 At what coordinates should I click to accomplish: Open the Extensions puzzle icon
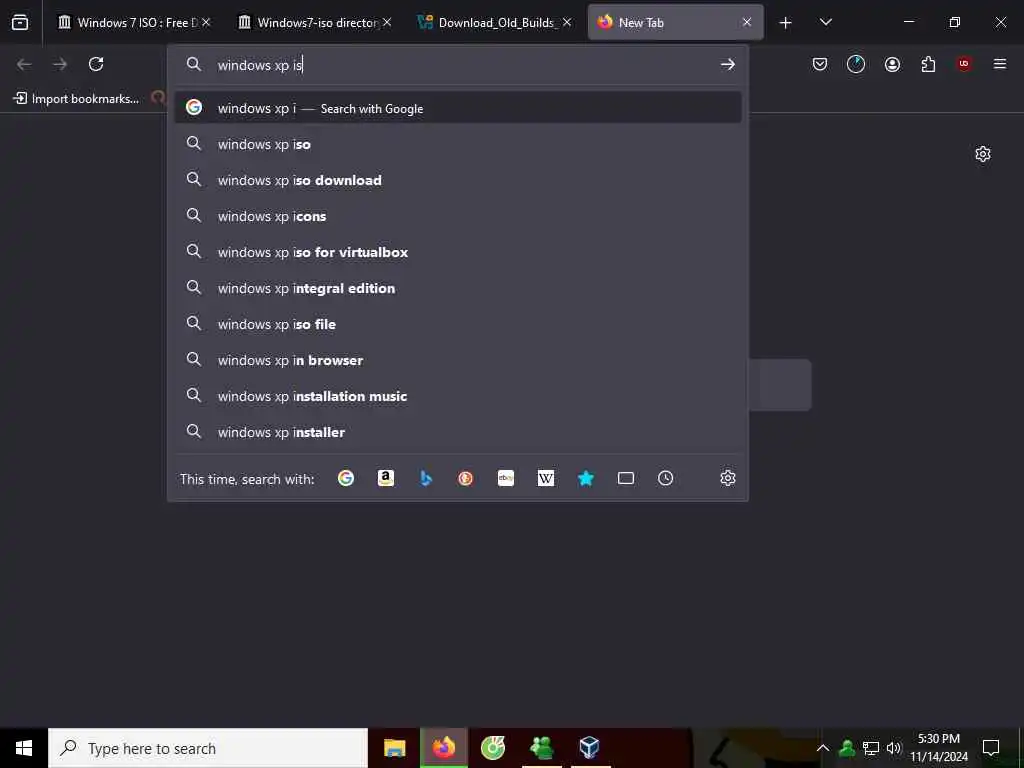pos(928,64)
